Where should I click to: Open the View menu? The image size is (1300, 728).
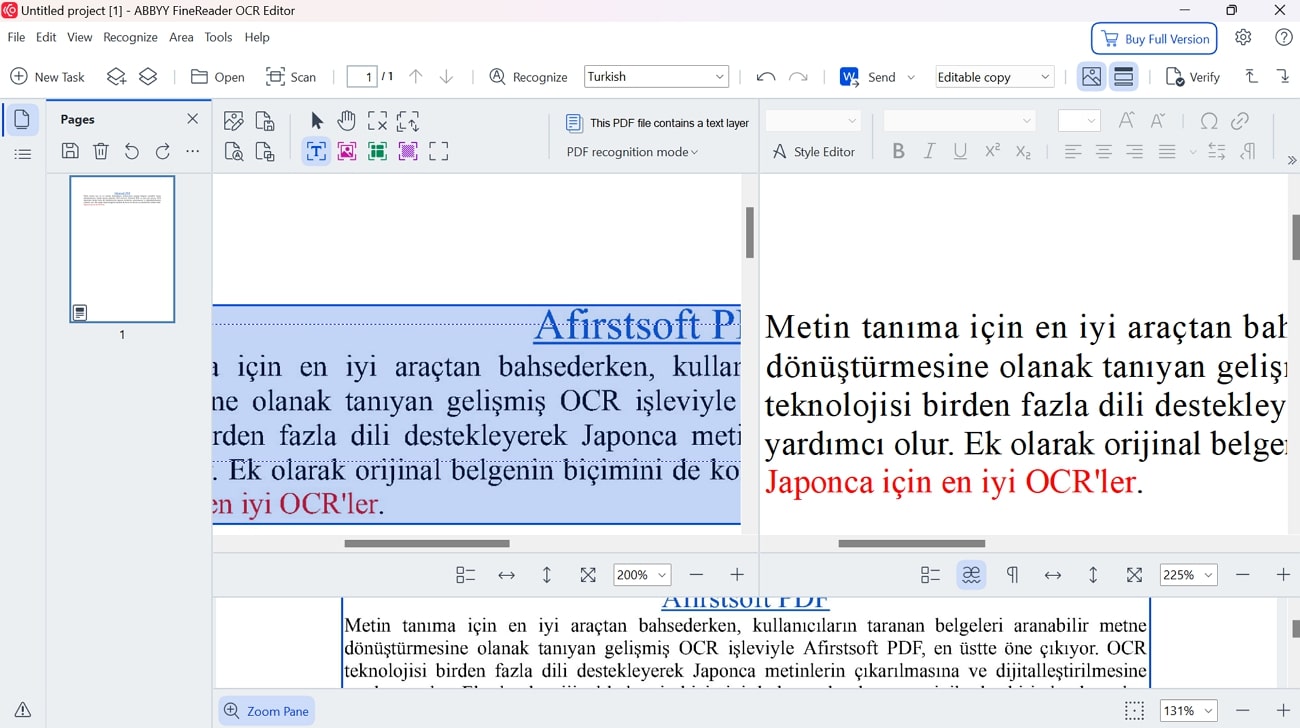[x=80, y=37]
